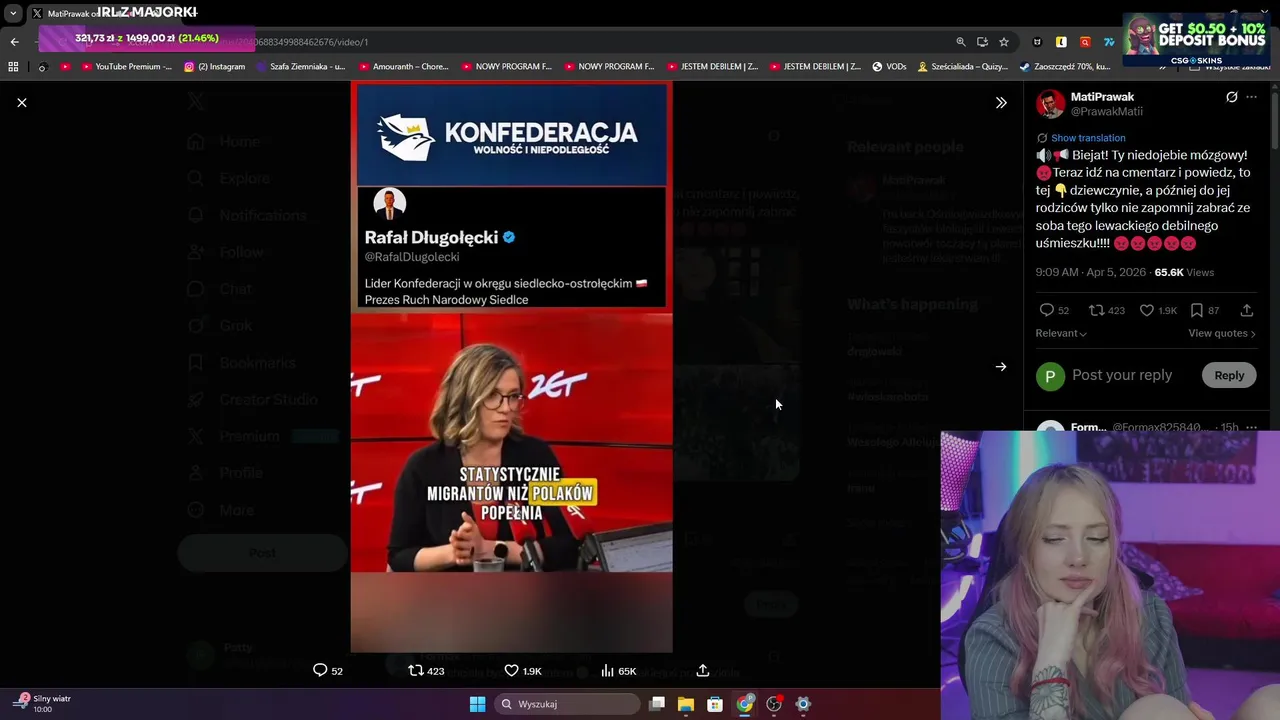Viewport: 1280px width, 720px height.
Task: Go back with the browser back arrow
Action: point(14,42)
